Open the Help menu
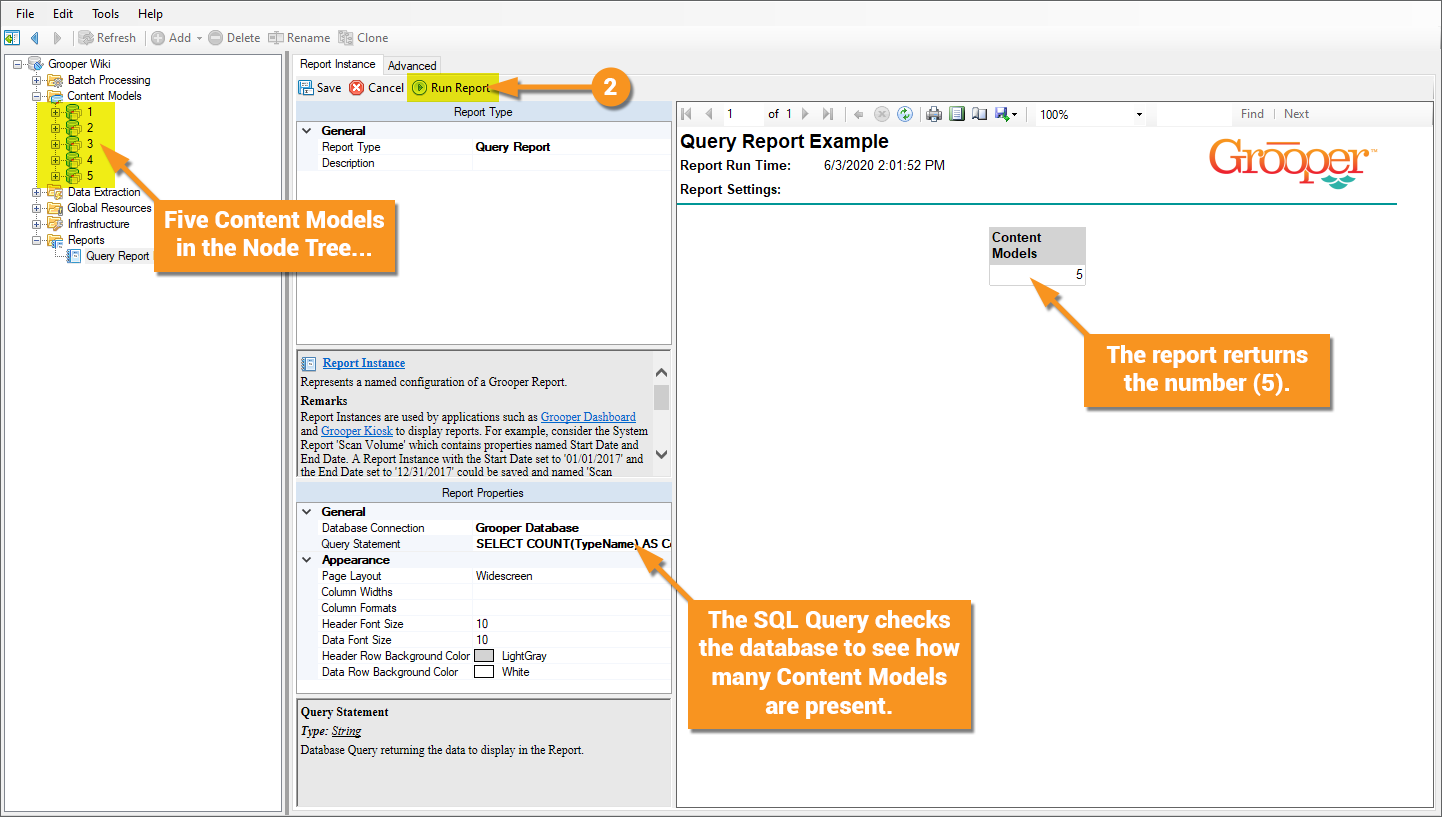 [150, 14]
